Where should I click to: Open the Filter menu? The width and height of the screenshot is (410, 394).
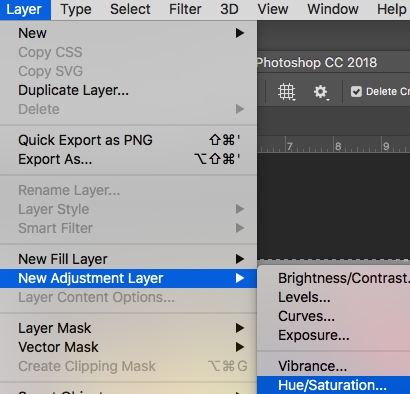(x=185, y=9)
